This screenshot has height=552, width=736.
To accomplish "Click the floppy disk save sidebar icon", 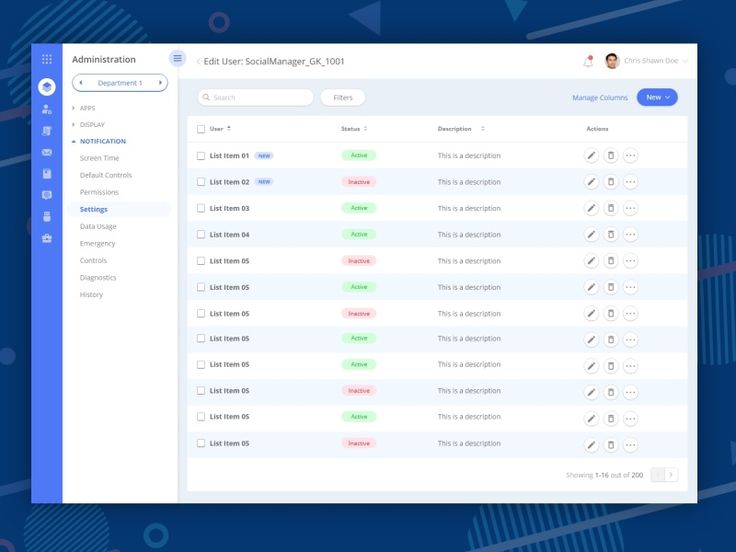I will (x=46, y=174).
